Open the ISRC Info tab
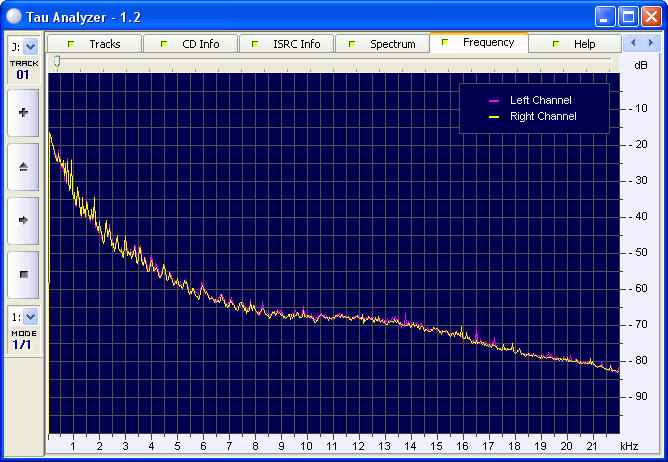Screen dimensions: 668x462 tap(286, 44)
